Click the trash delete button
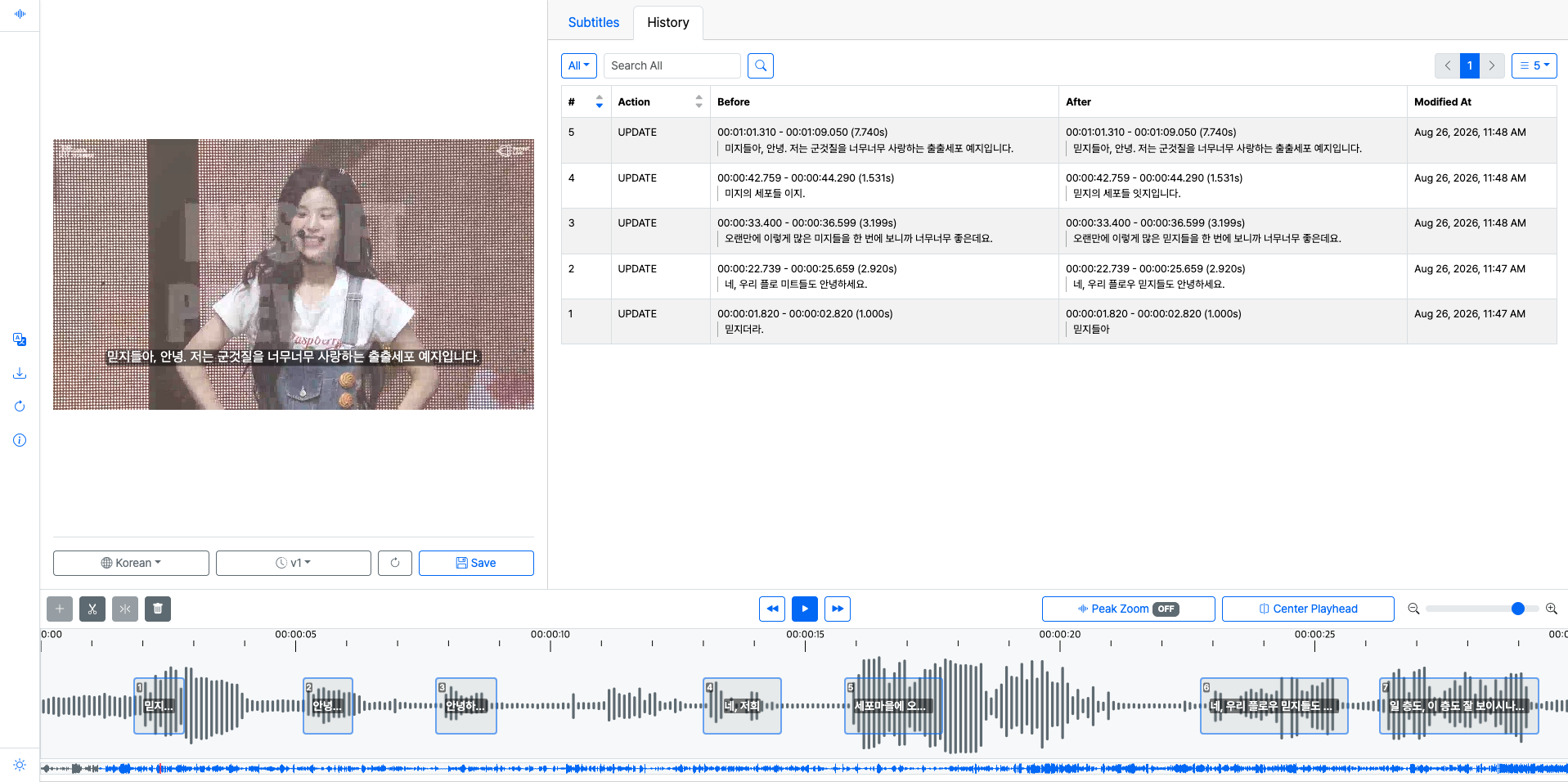This screenshot has height=782, width=1568. click(x=158, y=609)
